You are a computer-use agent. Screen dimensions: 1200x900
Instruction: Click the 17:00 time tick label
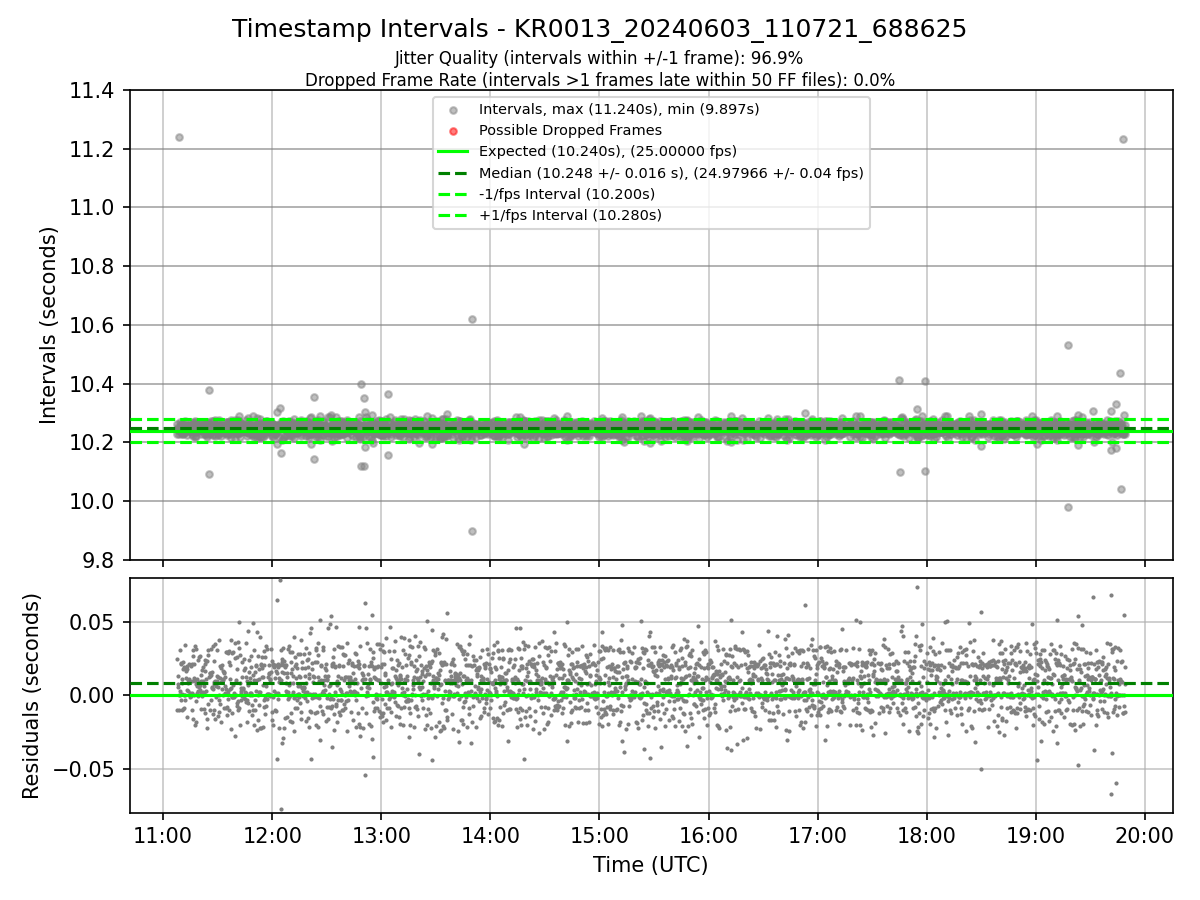pos(817,835)
